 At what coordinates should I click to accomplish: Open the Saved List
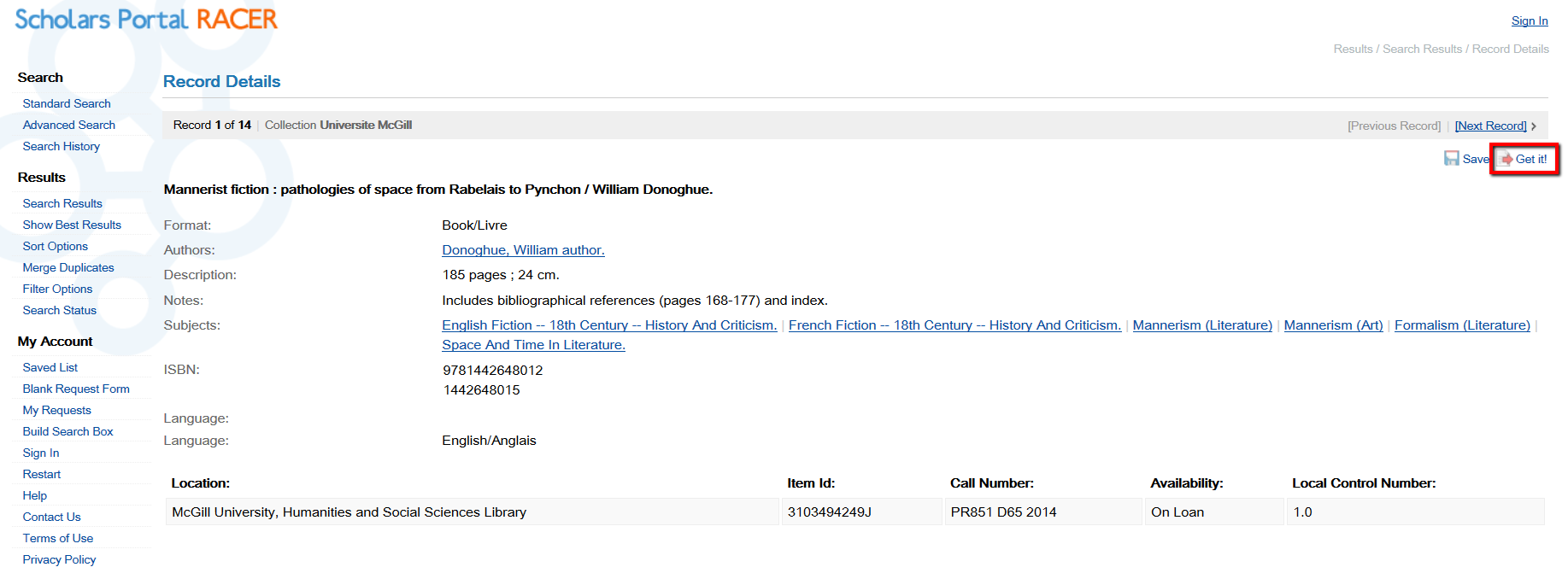click(50, 367)
